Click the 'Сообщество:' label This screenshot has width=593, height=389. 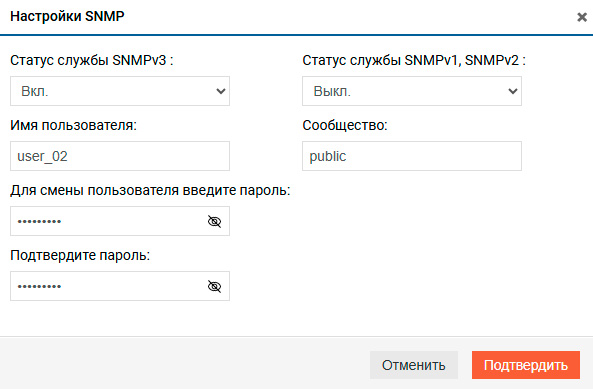pos(345,126)
